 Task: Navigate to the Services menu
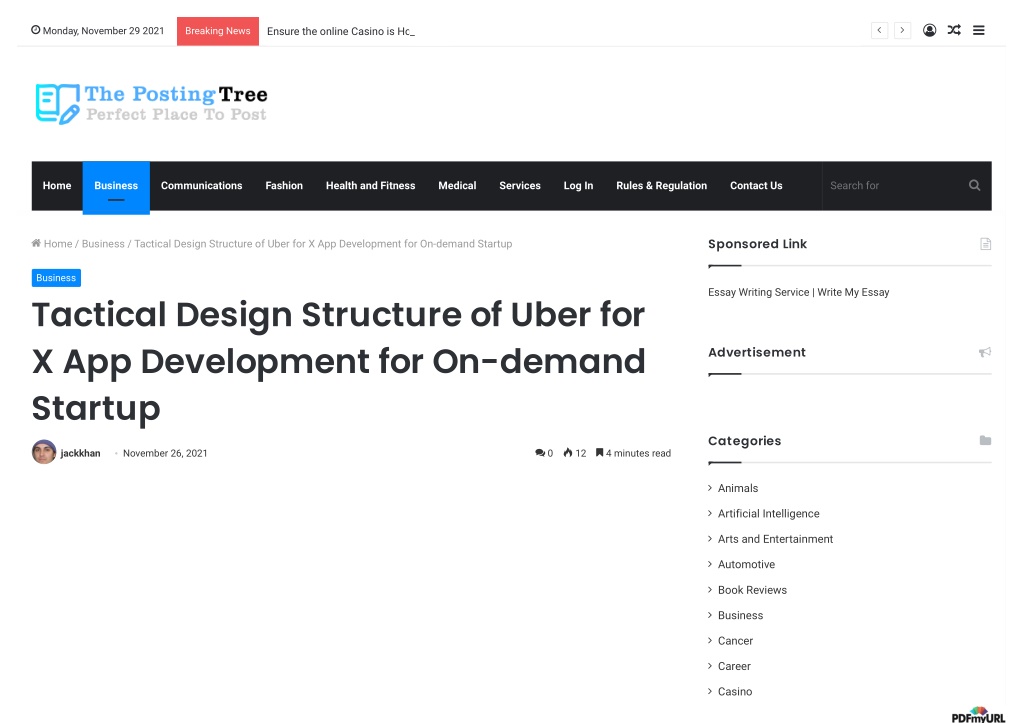pos(520,185)
